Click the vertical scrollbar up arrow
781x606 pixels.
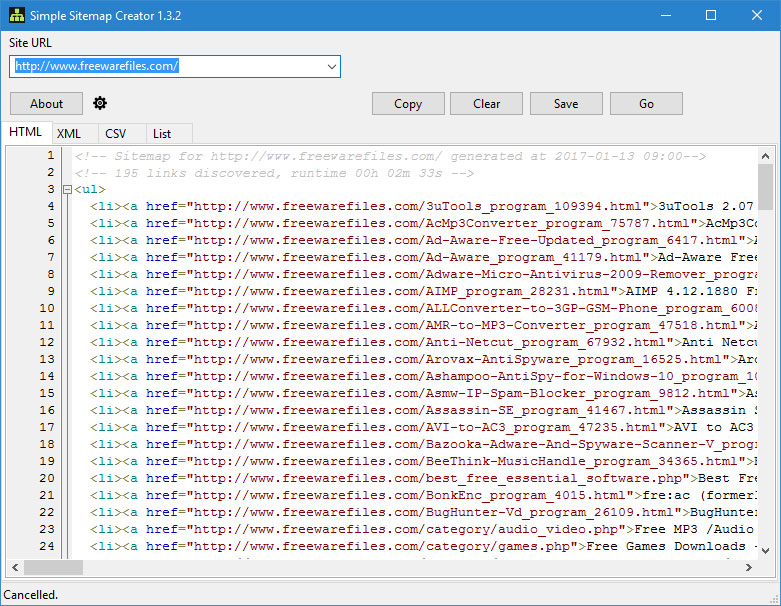pyautogui.click(x=766, y=156)
